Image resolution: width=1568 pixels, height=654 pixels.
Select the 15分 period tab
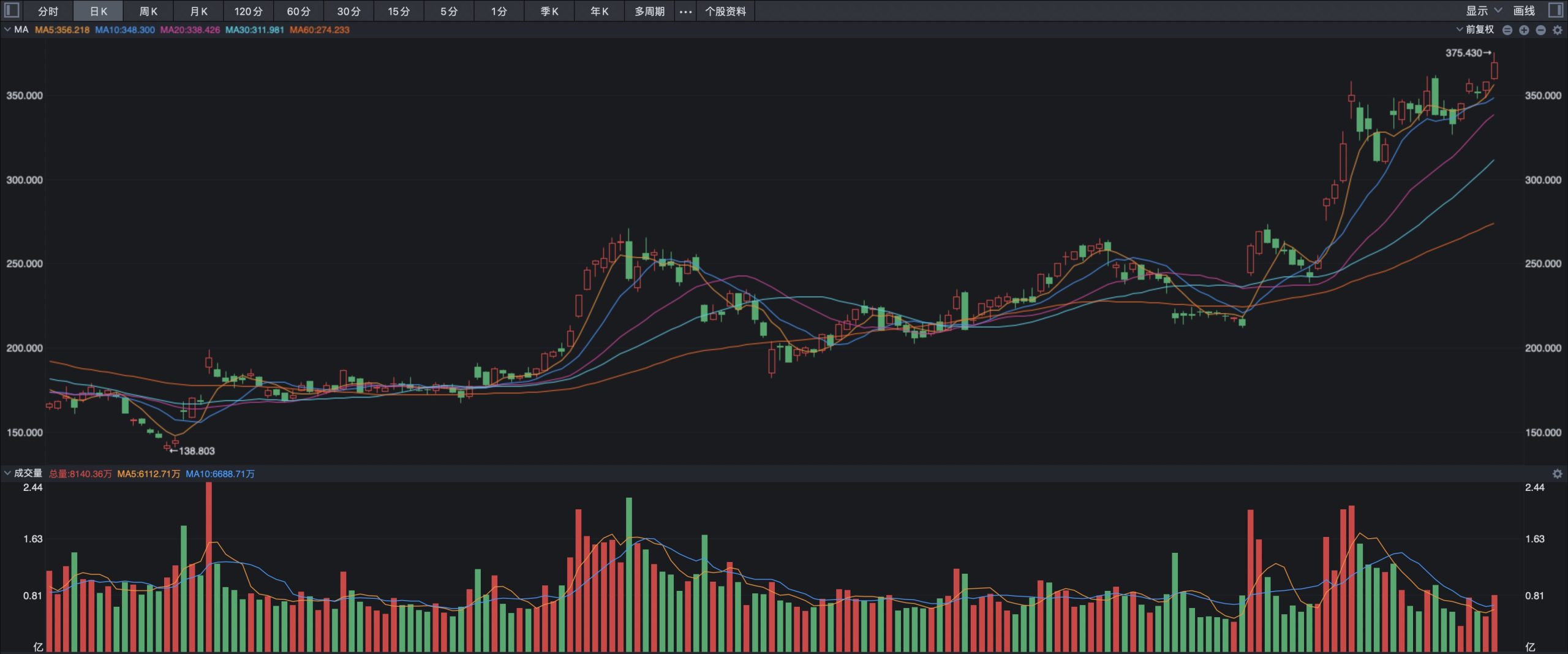pyautogui.click(x=399, y=11)
